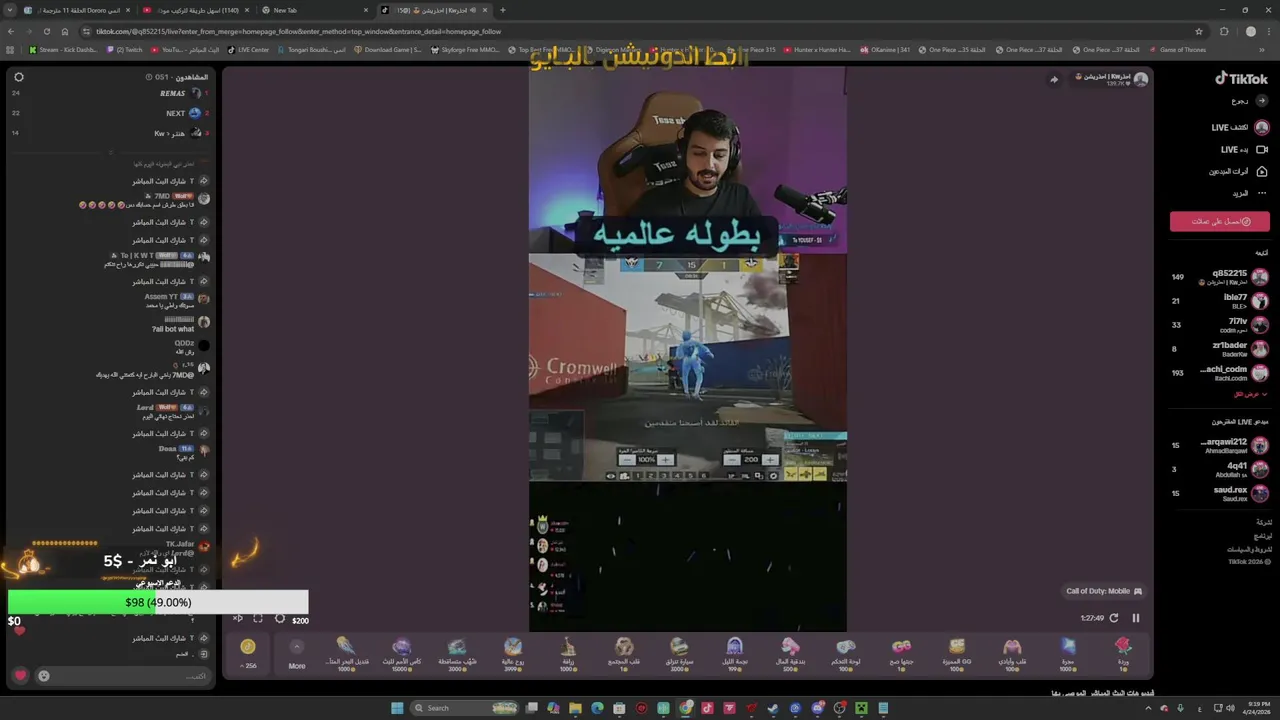The height and width of the screenshot is (720, 1280).
Task: Open the Twitch bookmark
Action: tap(125, 49)
